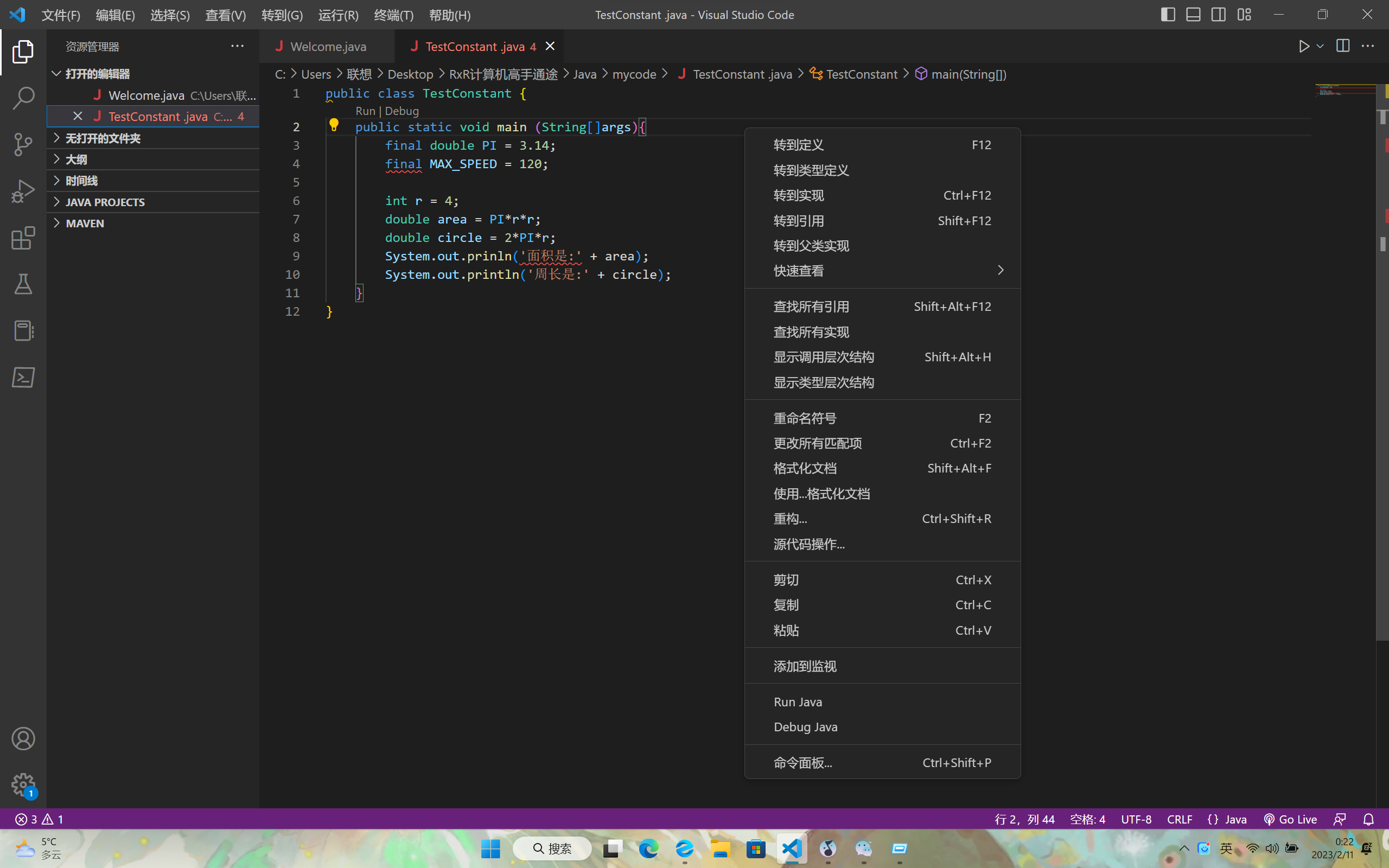
Task: Select Run Java in context menu
Action: tap(882, 701)
